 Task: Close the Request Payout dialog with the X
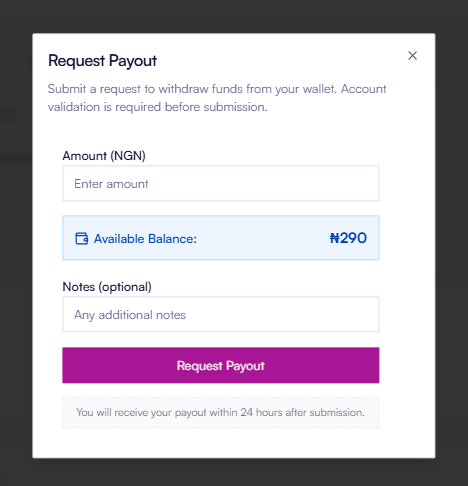[x=412, y=56]
